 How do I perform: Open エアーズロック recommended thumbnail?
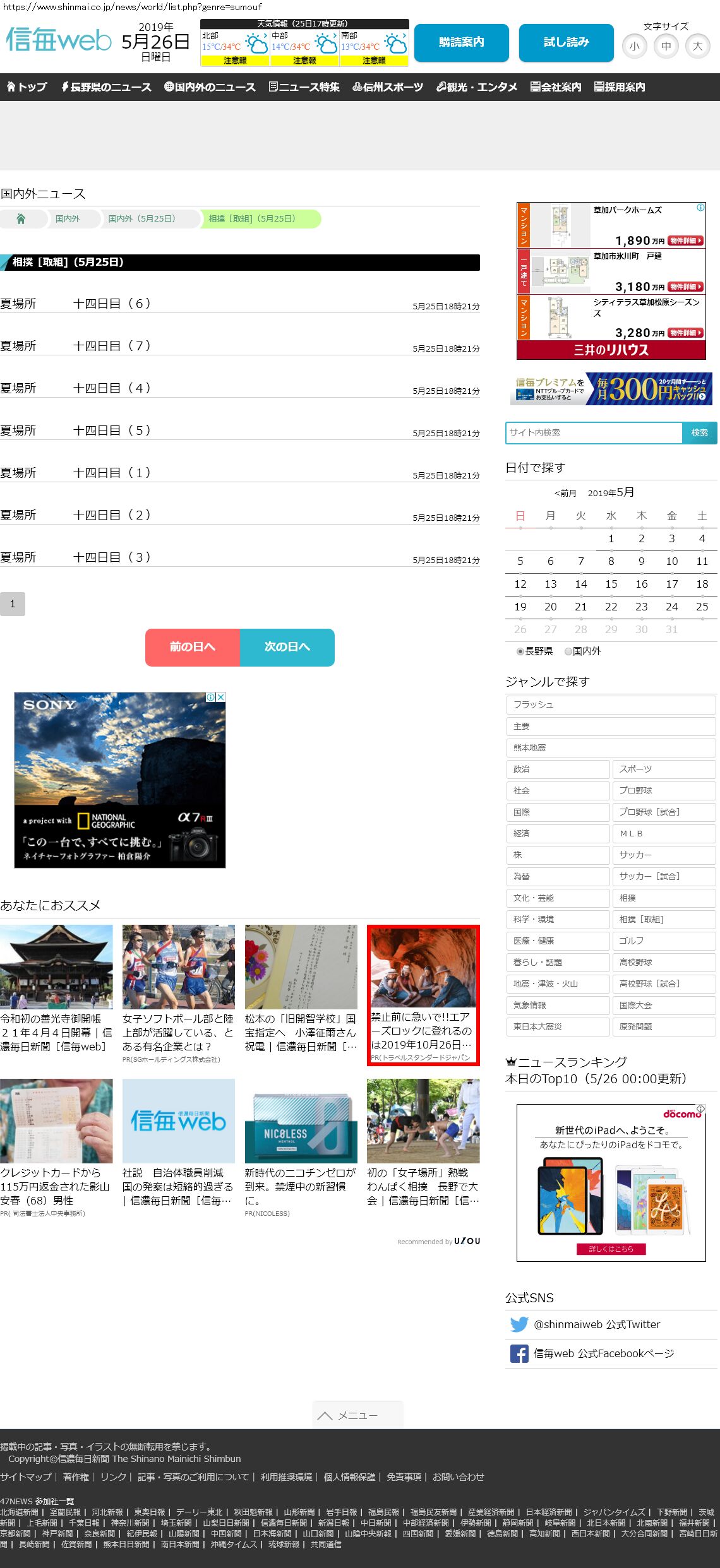[x=423, y=968]
